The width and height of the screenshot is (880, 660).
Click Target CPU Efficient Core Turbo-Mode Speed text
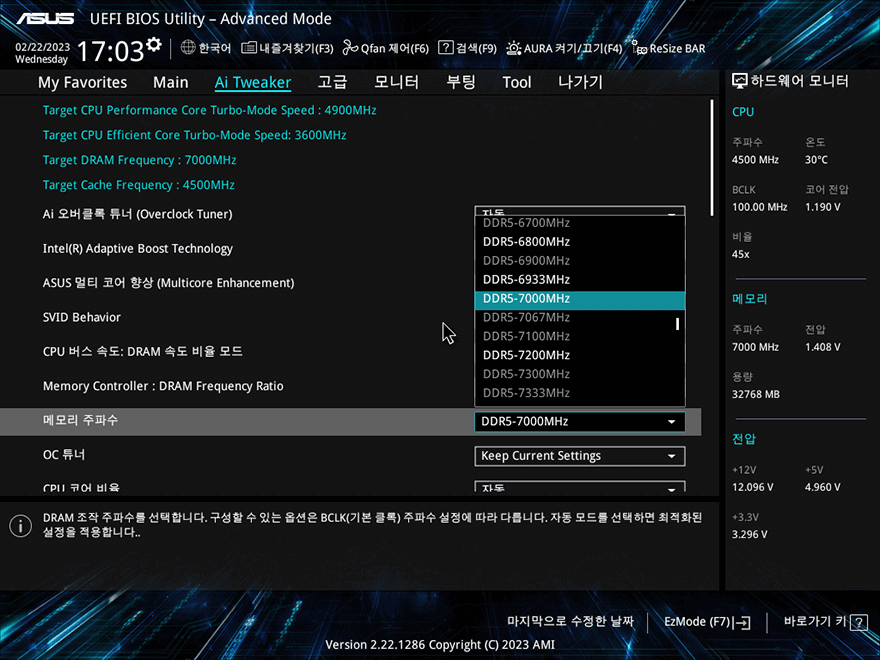194,135
